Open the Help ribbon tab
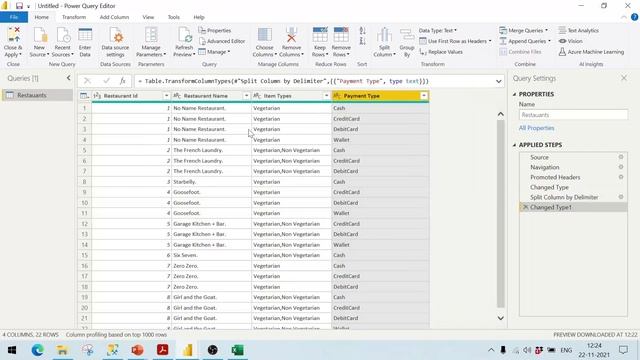The width and height of the screenshot is (640, 360). click(x=199, y=17)
